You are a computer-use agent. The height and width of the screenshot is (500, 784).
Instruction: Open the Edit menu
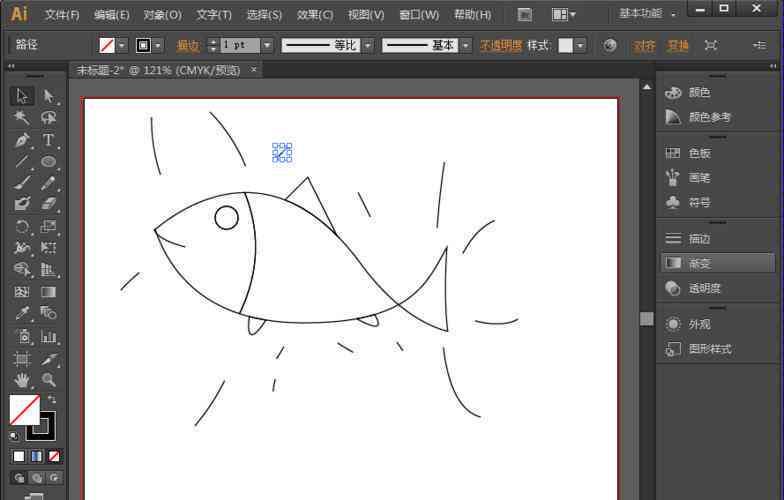112,15
